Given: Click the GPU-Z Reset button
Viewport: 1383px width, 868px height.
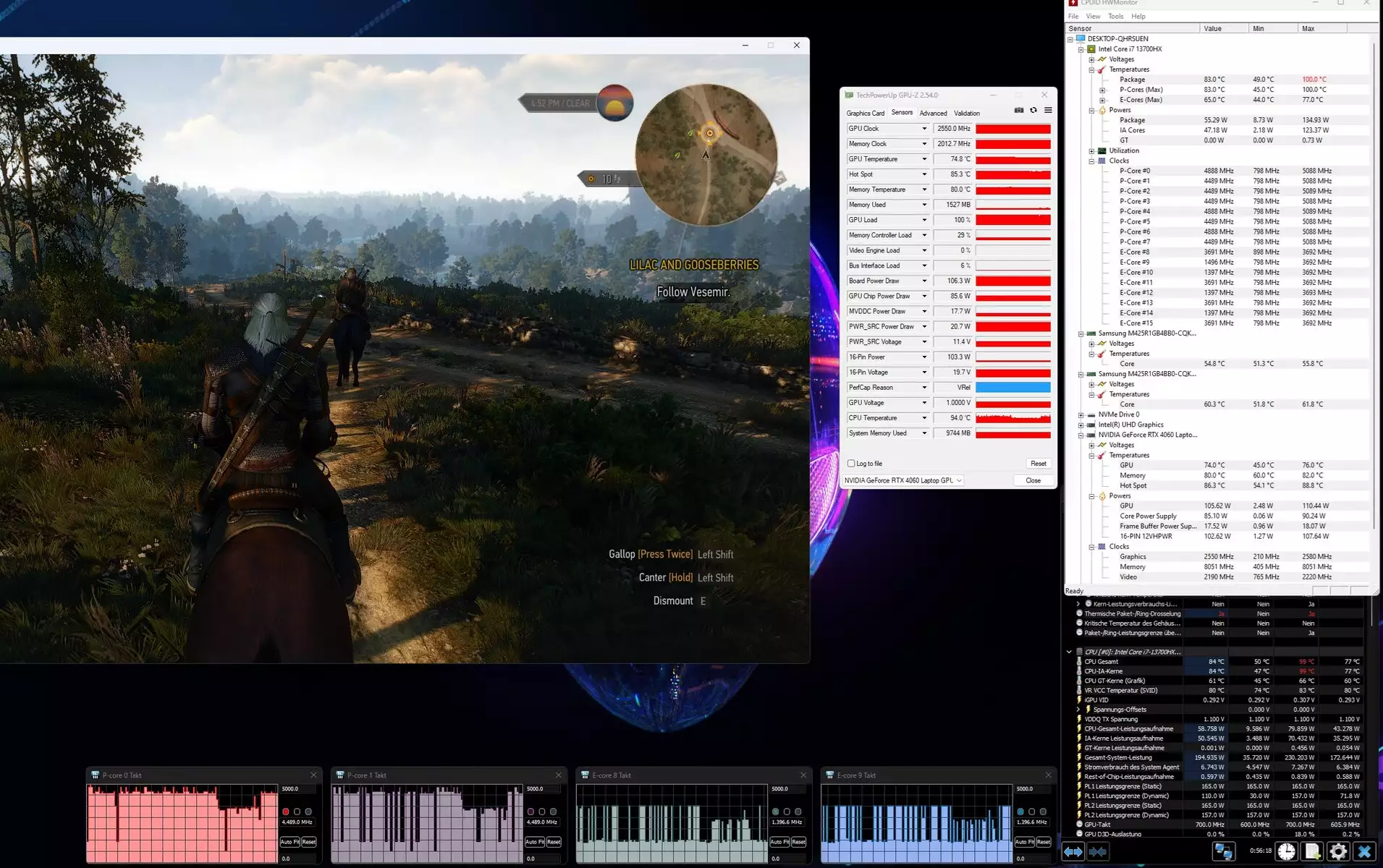Looking at the screenshot, I should [x=1039, y=464].
